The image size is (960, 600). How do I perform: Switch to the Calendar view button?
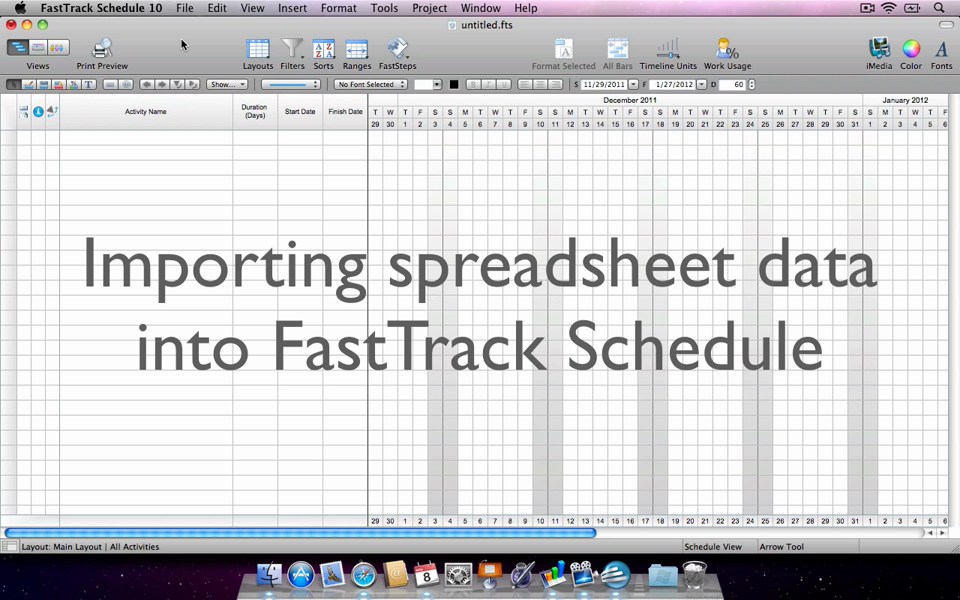[38, 47]
